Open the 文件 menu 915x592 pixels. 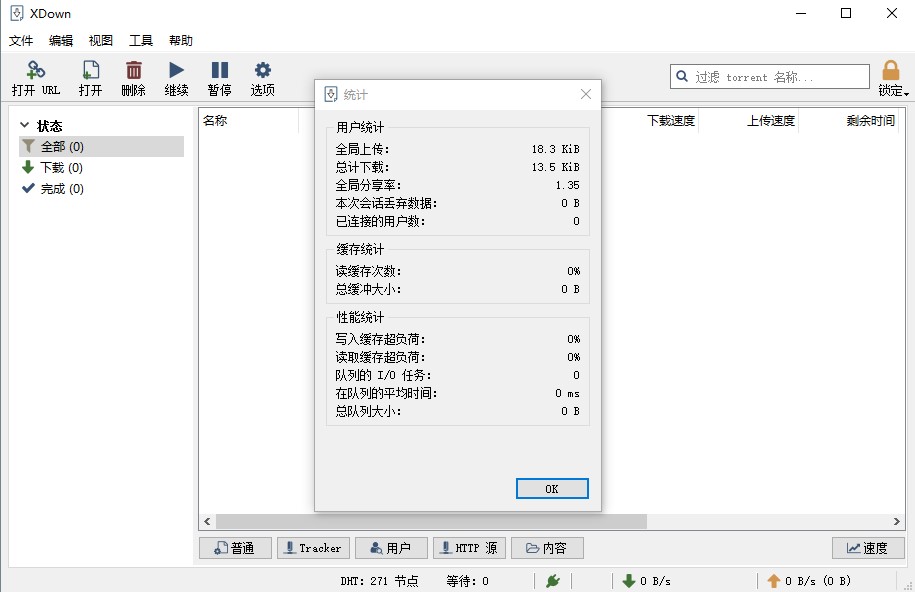click(21, 40)
